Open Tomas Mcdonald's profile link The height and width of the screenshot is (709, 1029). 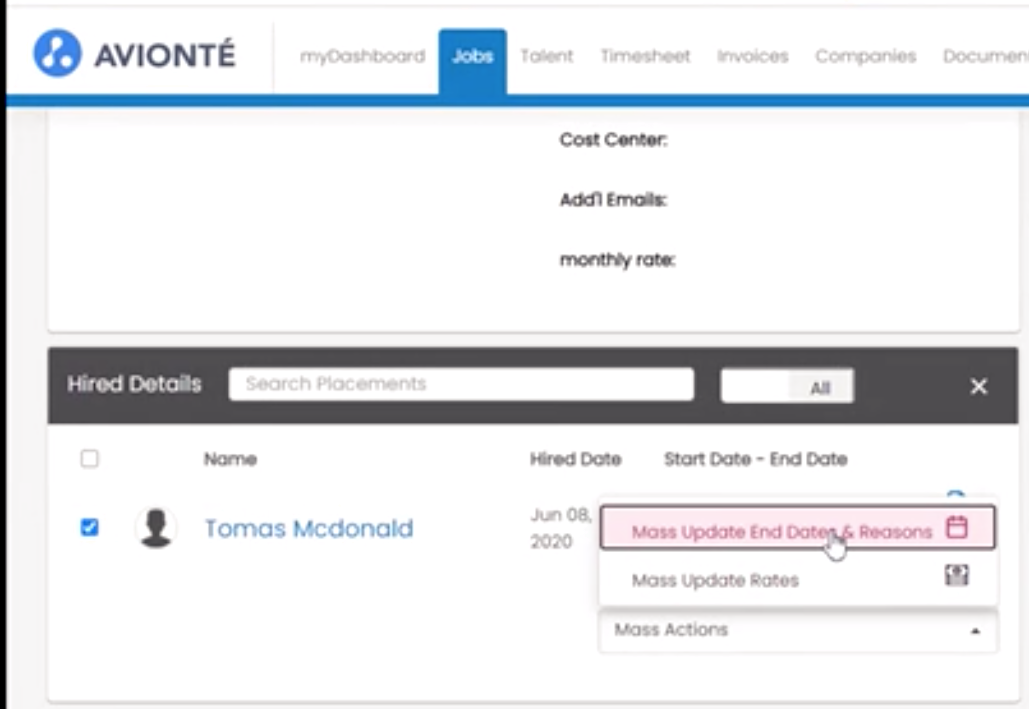(x=308, y=528)
